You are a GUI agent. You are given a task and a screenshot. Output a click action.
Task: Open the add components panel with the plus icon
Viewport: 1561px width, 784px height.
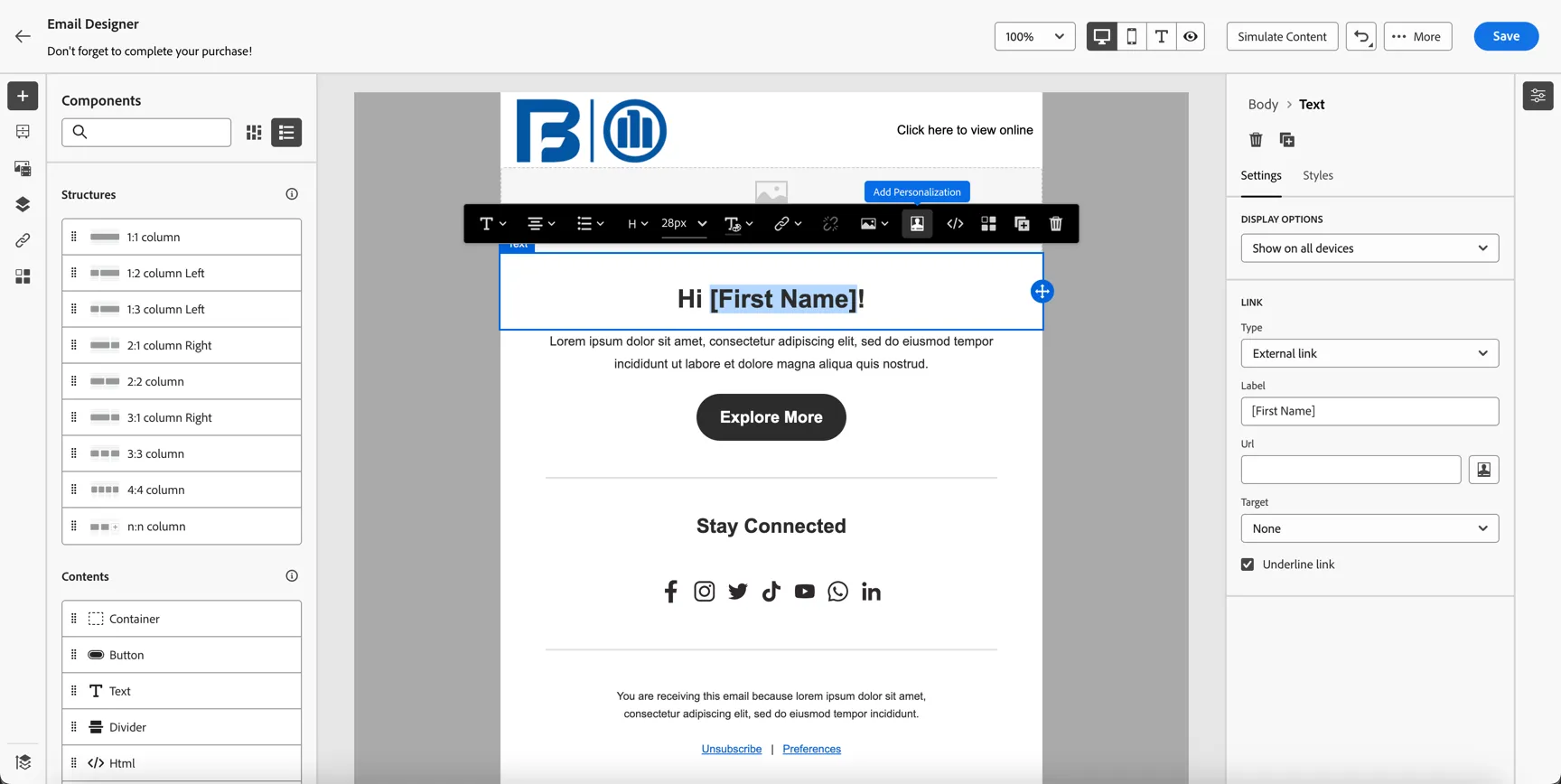click(x=23, y=96)
